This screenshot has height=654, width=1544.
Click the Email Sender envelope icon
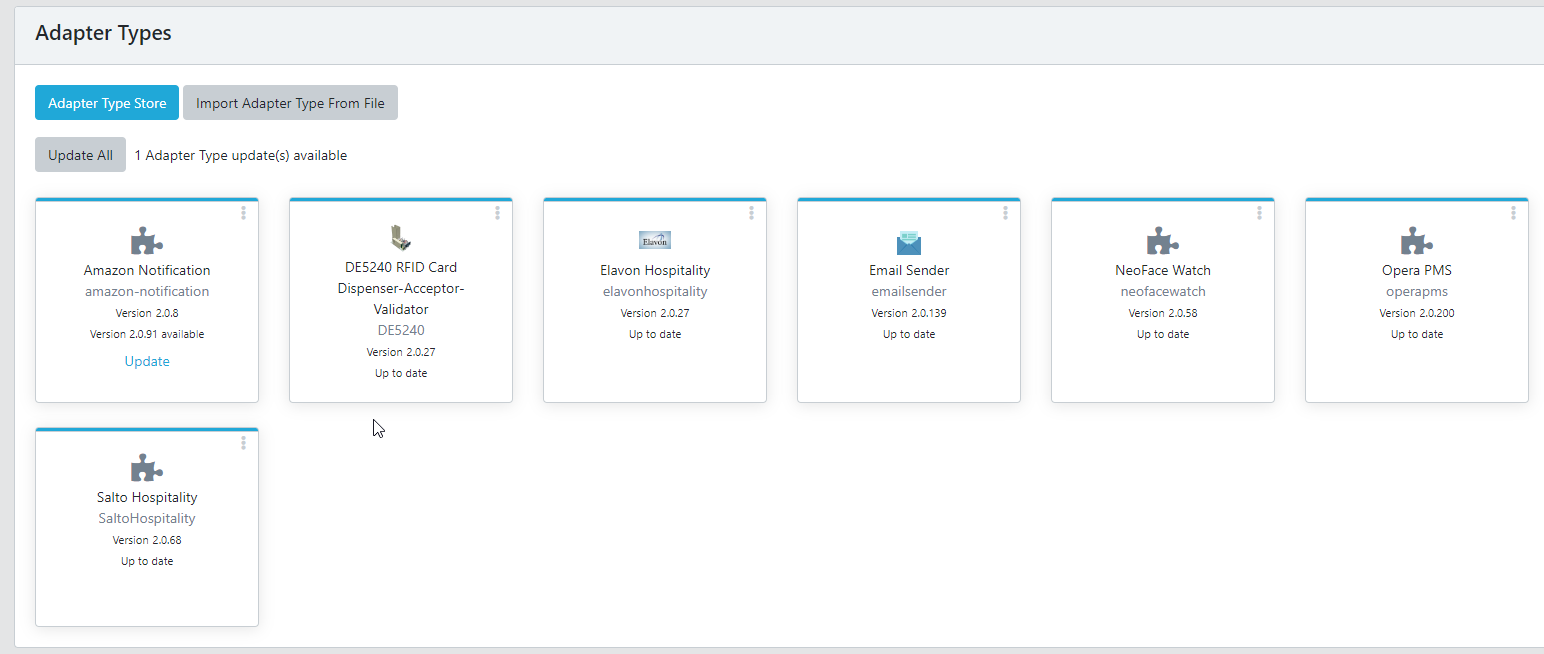click(909, 242)
